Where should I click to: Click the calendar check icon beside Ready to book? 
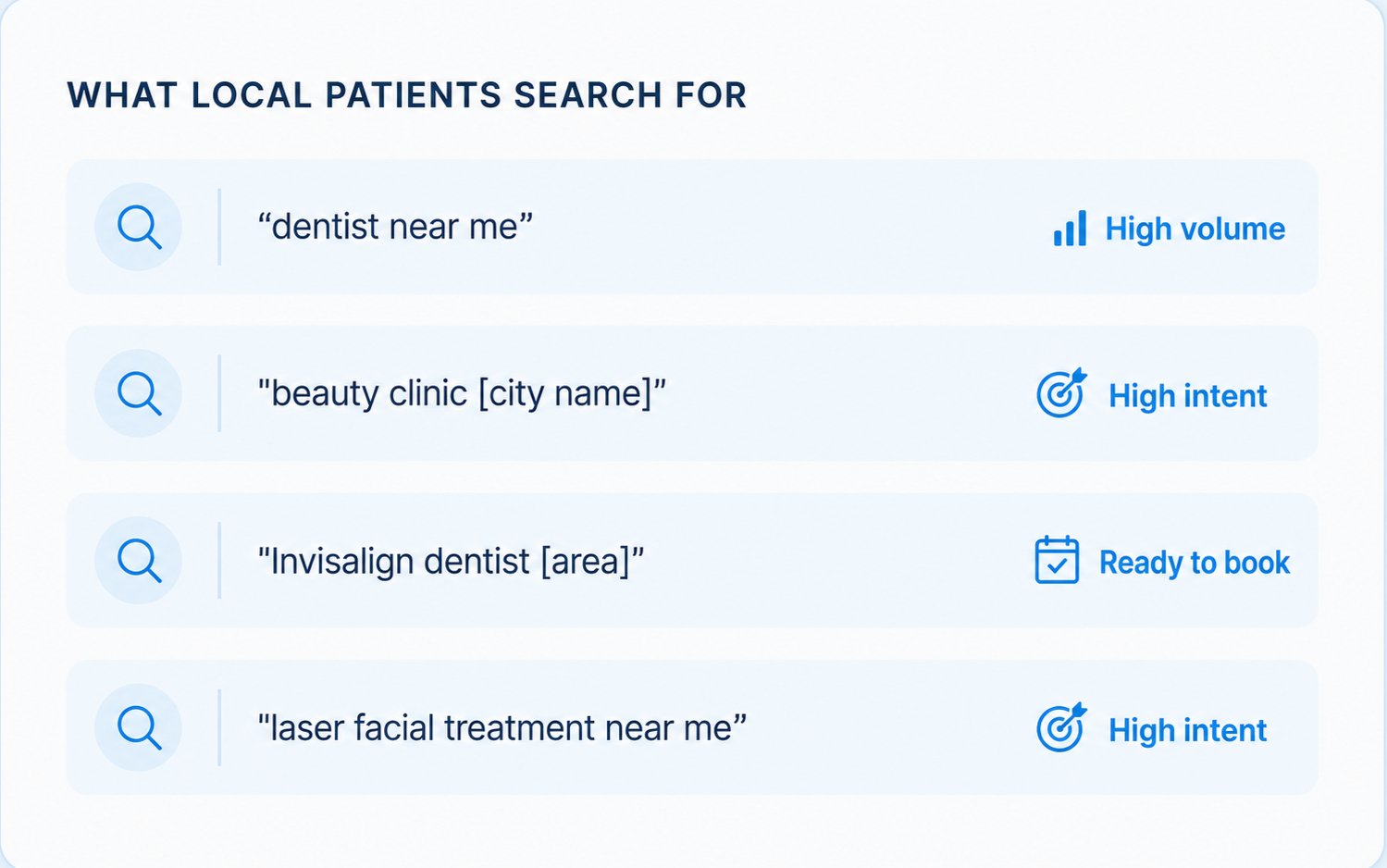coord(1057,560)
